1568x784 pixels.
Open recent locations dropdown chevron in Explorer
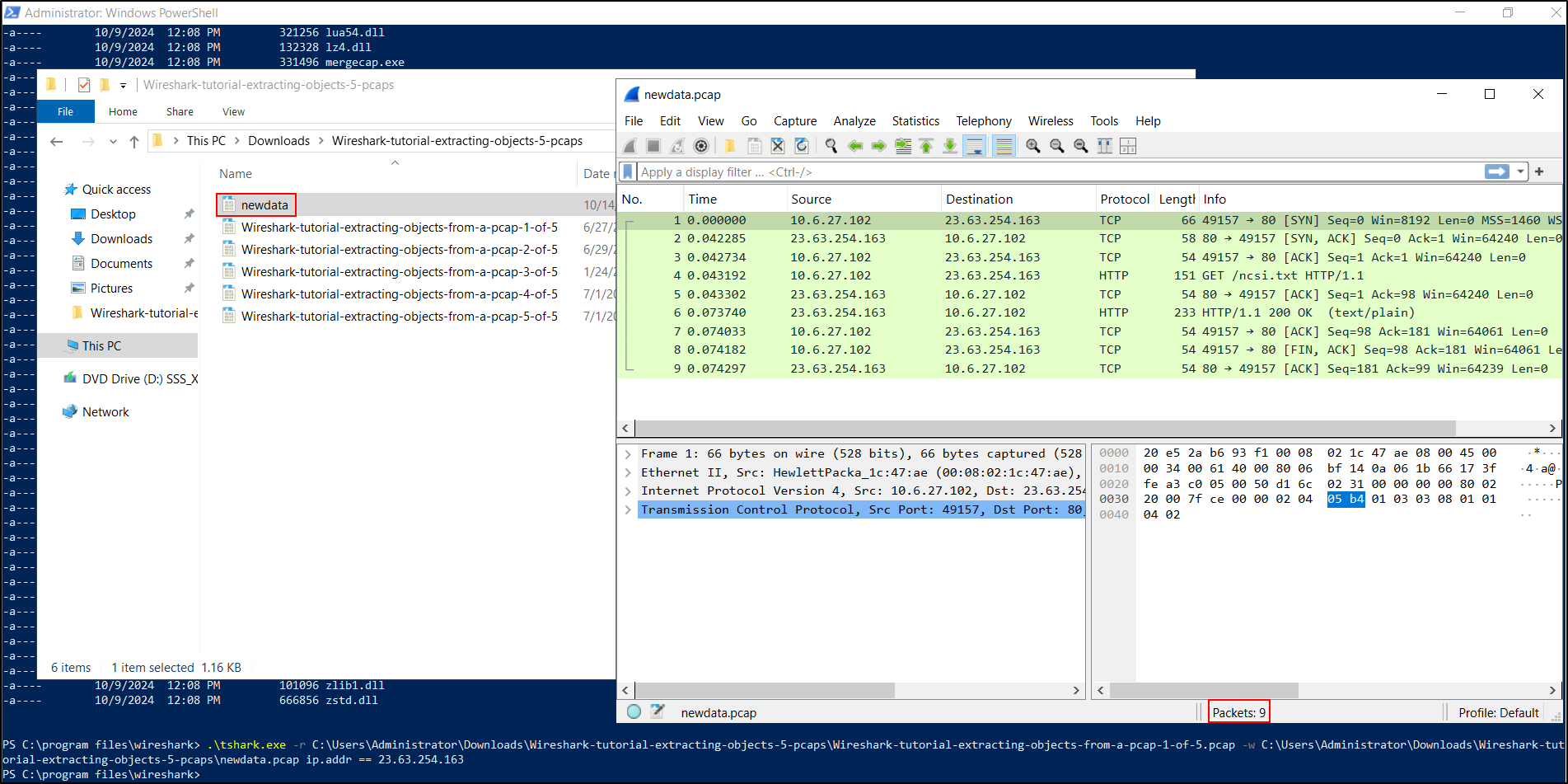113,142
